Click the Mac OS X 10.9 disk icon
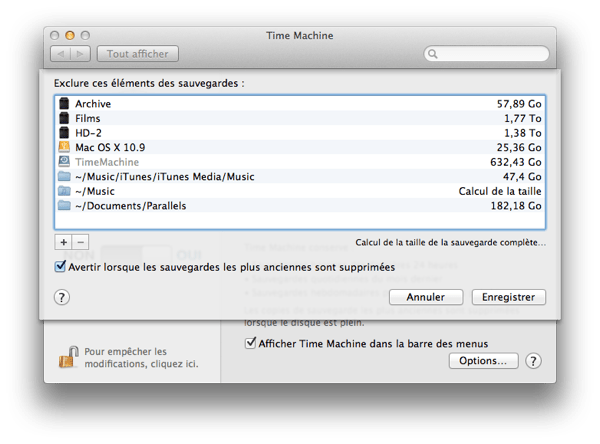600x444 pixels. [x=65, y=147]
